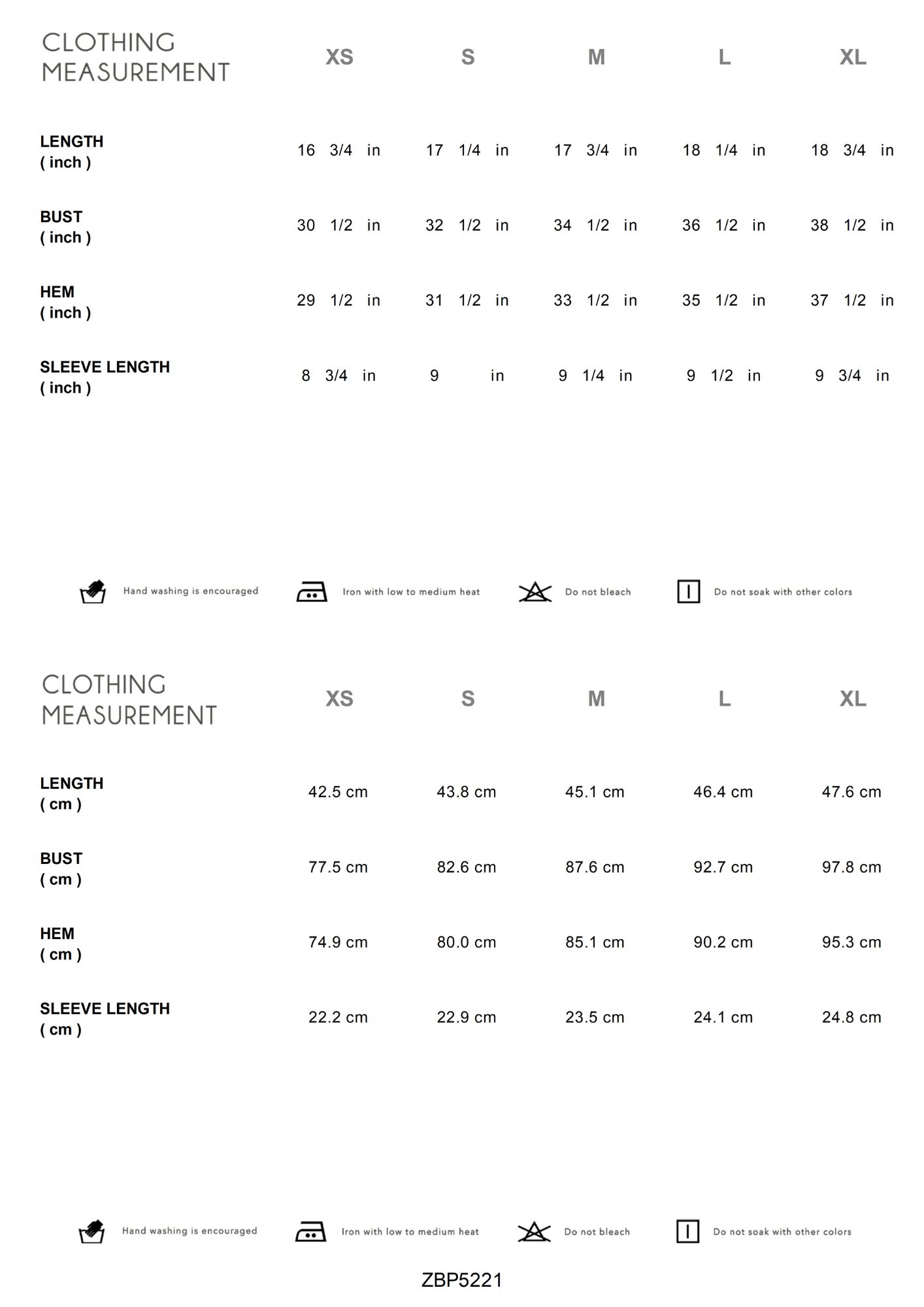
Task: Select the M size header in the inch table
Action: click(x=596, y=58)
